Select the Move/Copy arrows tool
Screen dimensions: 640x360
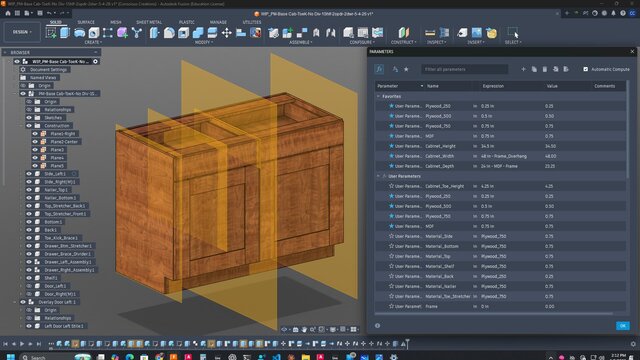(x=227, y=33)
